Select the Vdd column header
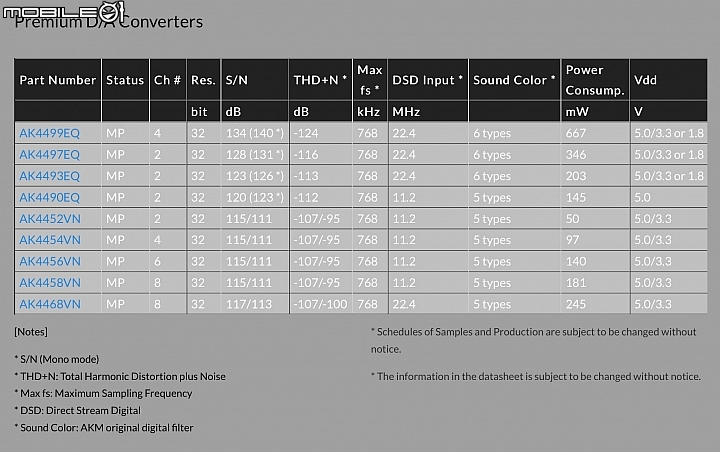The width and height of the screenshot is (720, 452). pos(645,80)
